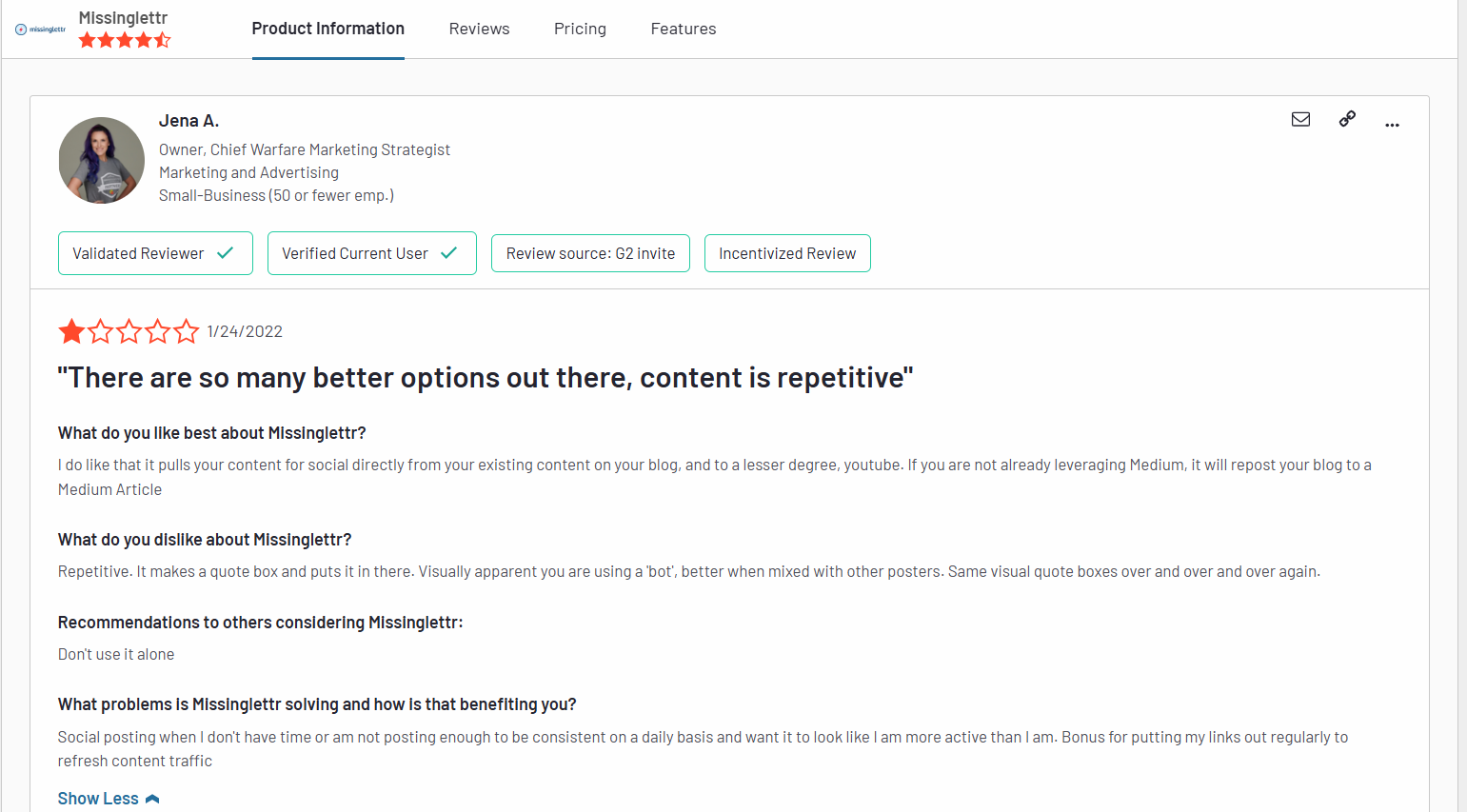
Task: Click the reviewer name Jena A.
Action: [x=188, y=121]
